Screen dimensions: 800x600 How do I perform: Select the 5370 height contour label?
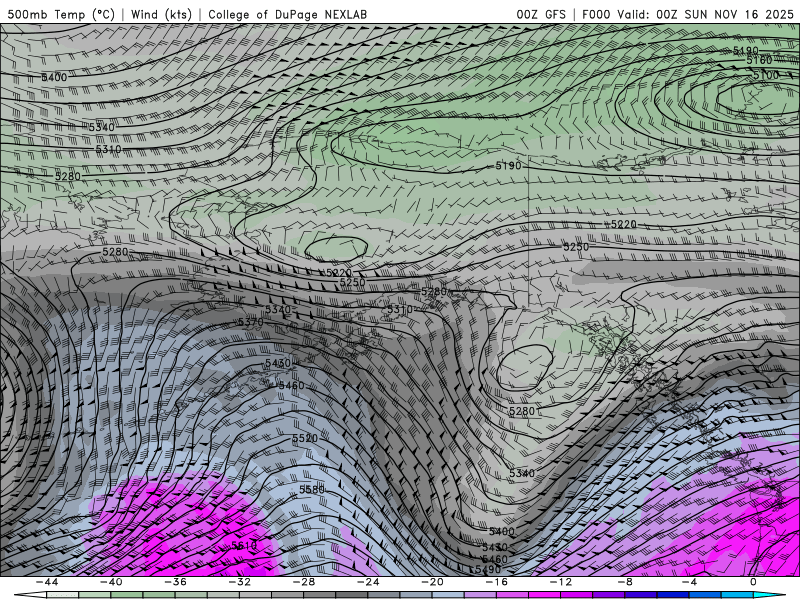(251, 322)
